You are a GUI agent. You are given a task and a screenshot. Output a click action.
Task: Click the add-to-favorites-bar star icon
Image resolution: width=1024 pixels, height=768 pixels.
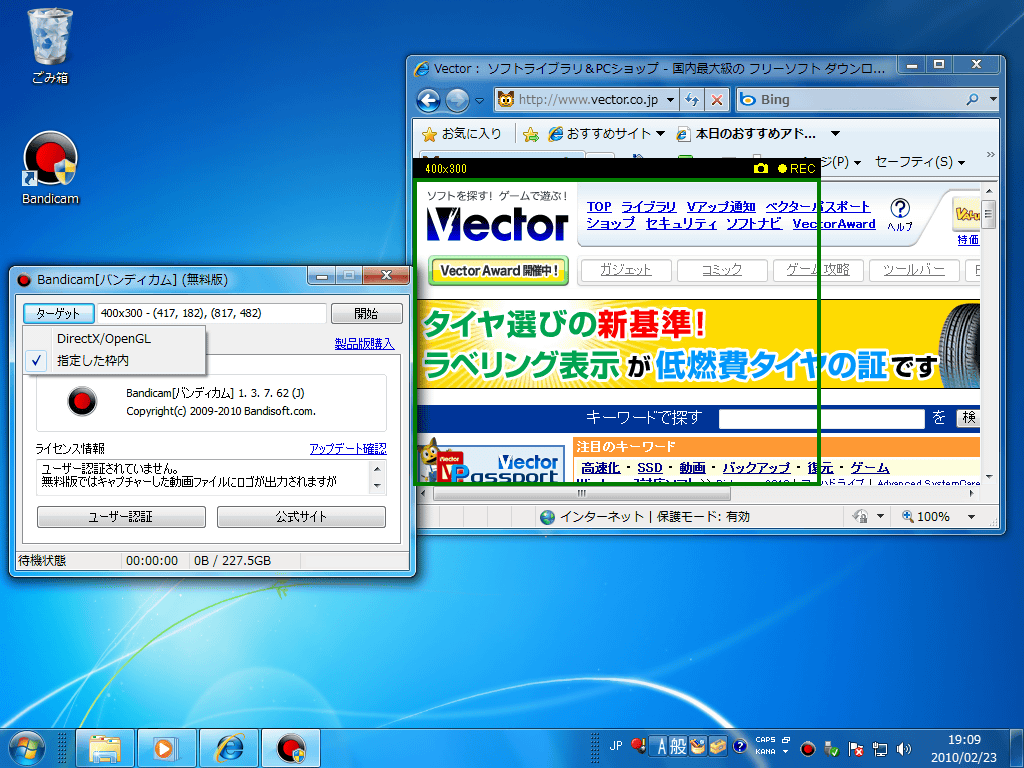[531, 134]
